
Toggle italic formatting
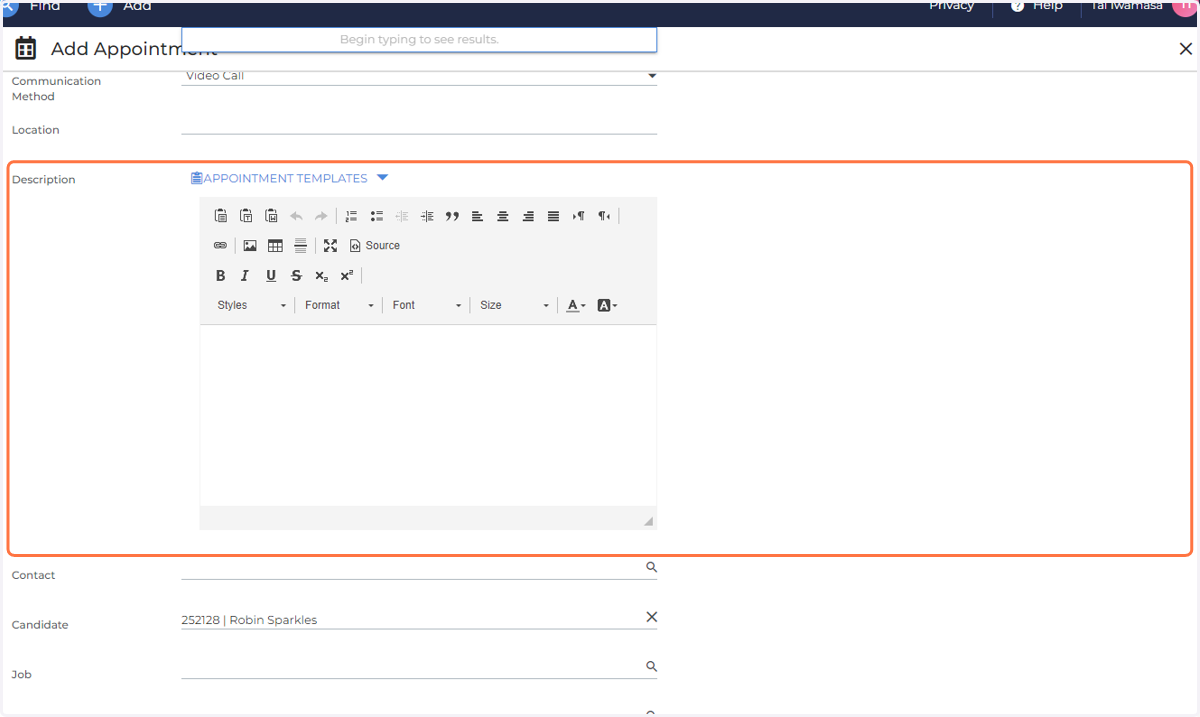(245, 276)
